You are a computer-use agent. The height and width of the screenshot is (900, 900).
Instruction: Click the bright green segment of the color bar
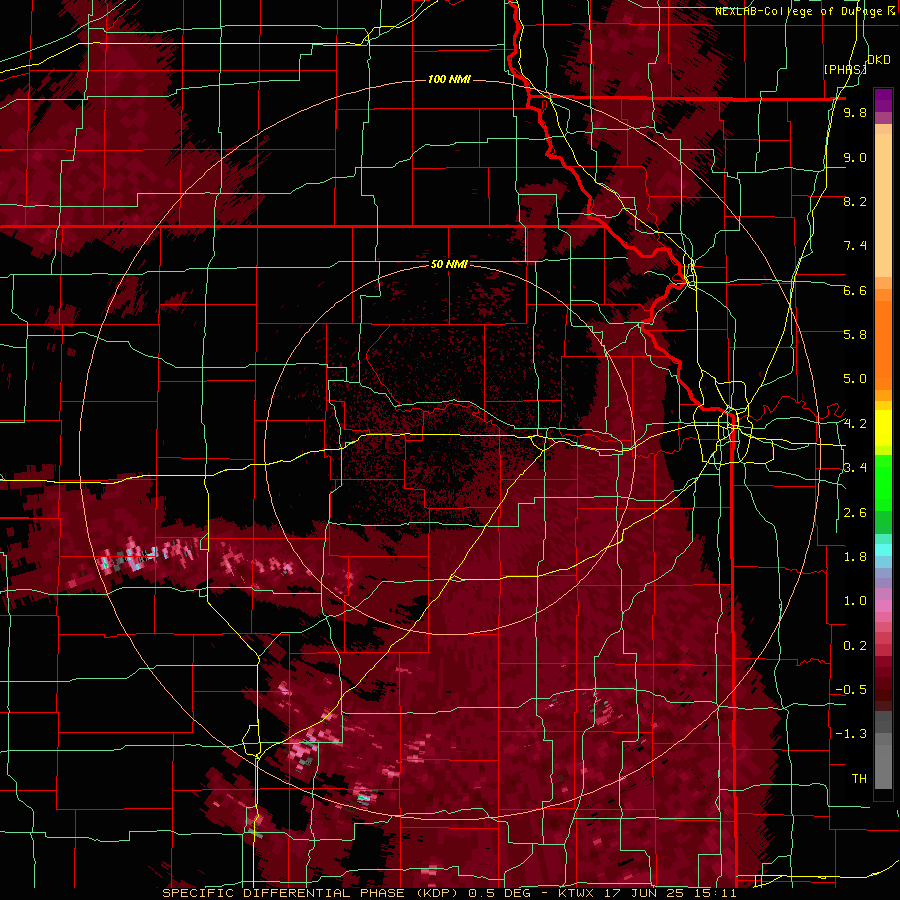pos(883,483)
